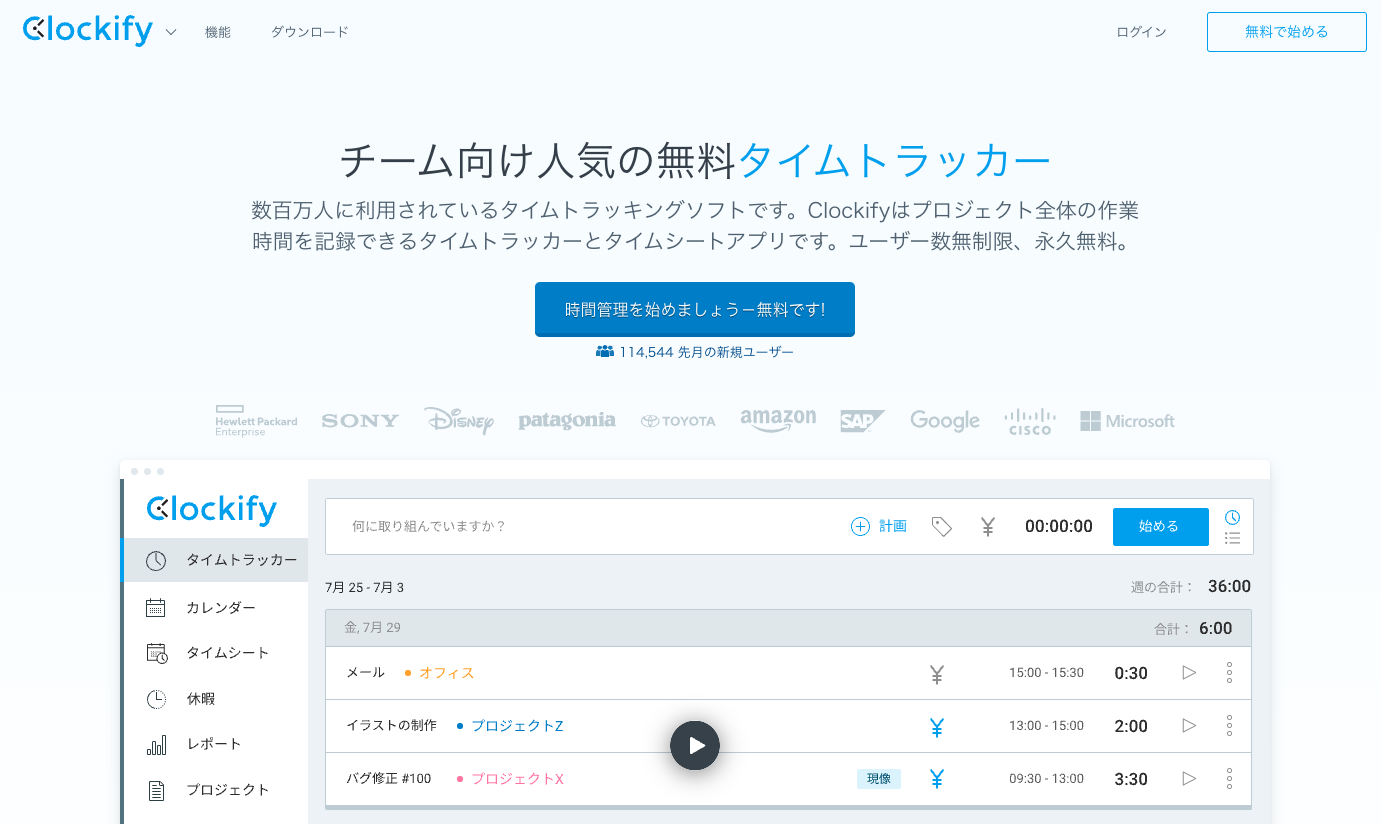The width and height of the screenshot is (1381, 824).
Task: Open the 機能 menu
Action: [x=218, y=32]
